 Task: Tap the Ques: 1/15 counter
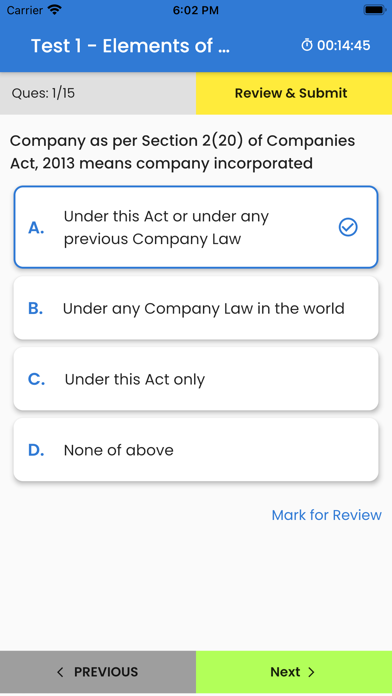(43, 93)
